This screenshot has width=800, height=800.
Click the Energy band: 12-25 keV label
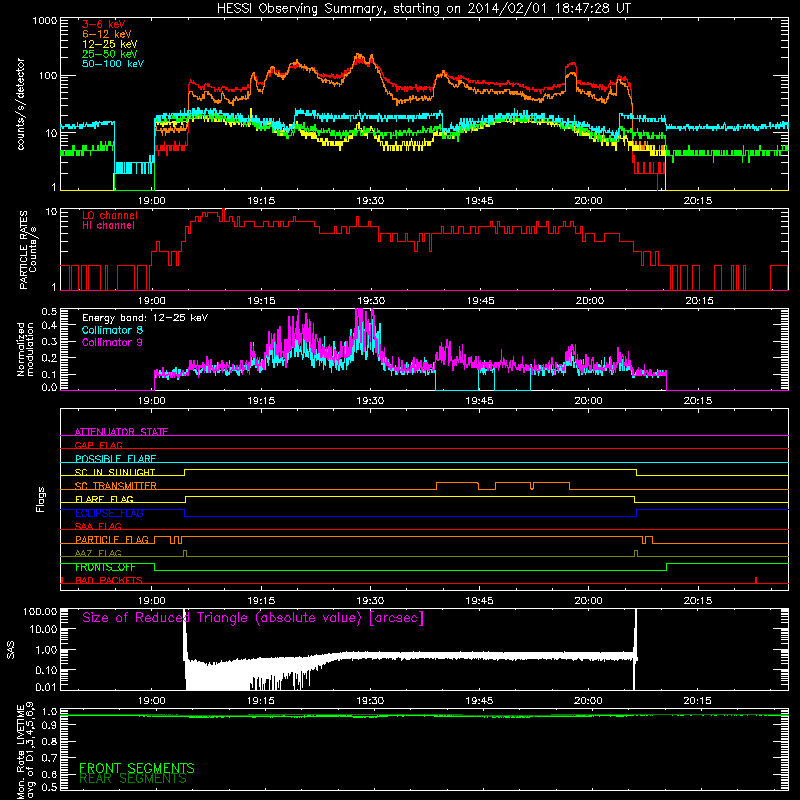pyautogui.click(x=145, y=318)
